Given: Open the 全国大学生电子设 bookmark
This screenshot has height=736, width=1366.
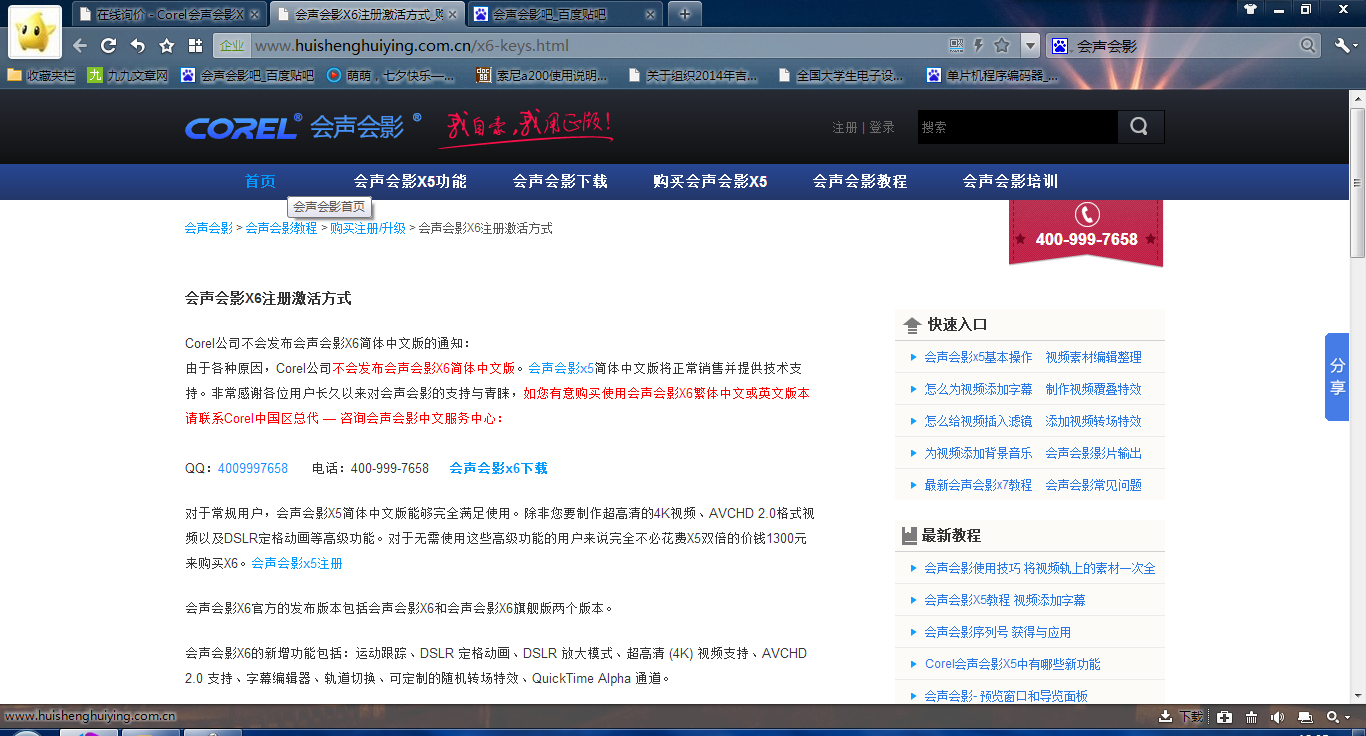Looking at the screenshot, I should click(841, 75).
